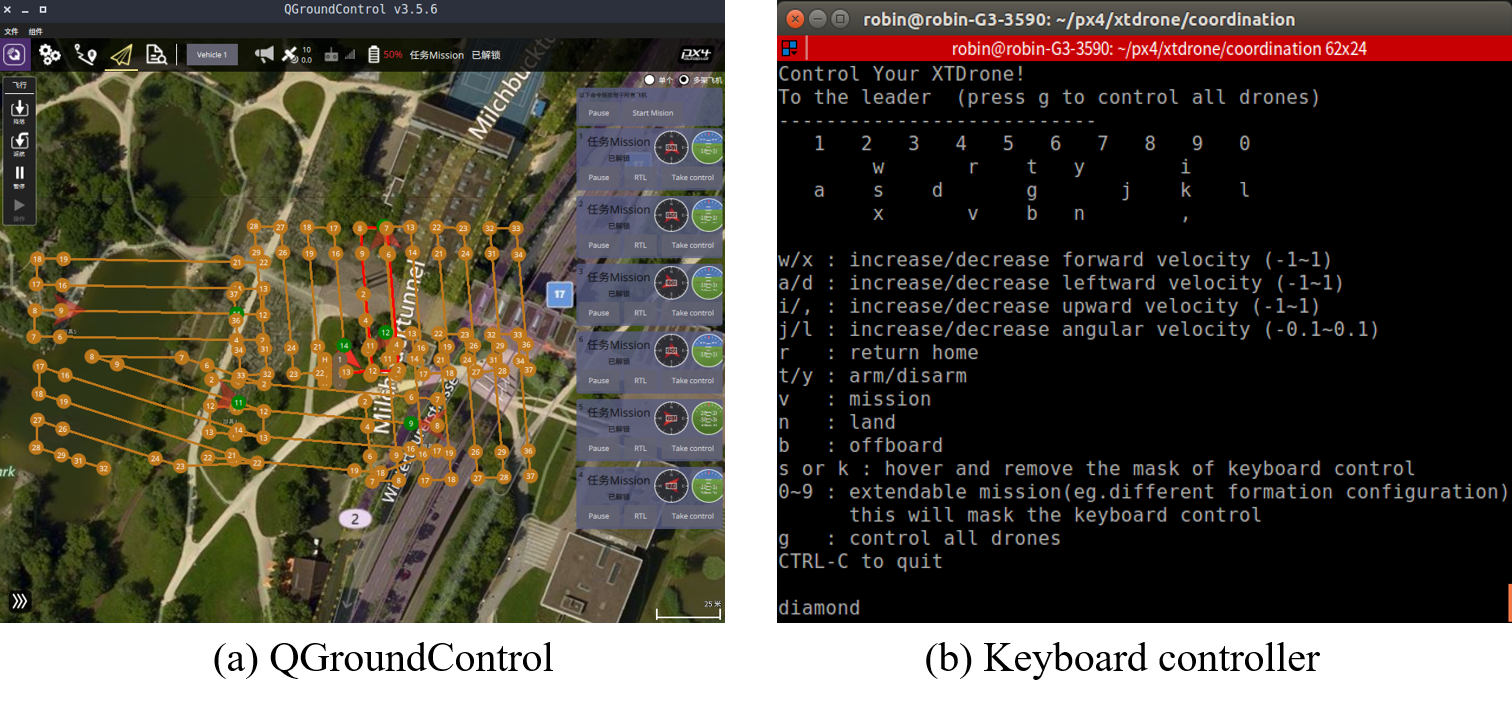Open Vehicle Setup gears icon
This screenshot has width=1512, height=706.
tap(50, 55)
